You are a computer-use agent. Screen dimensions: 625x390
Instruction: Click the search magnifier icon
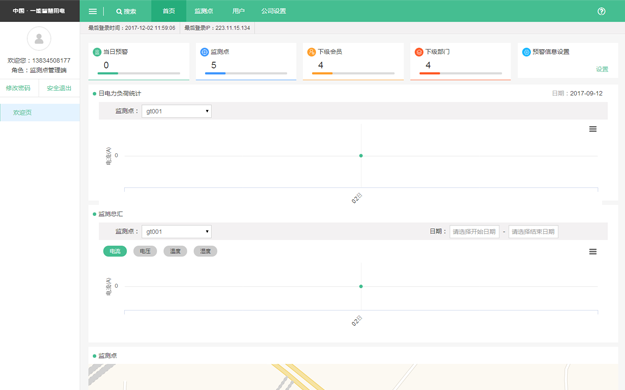119,12
